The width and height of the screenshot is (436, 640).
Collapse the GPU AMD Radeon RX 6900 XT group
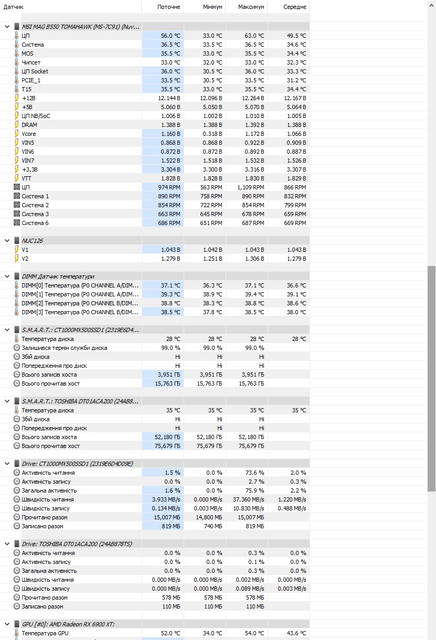click(x=7, y=624)
